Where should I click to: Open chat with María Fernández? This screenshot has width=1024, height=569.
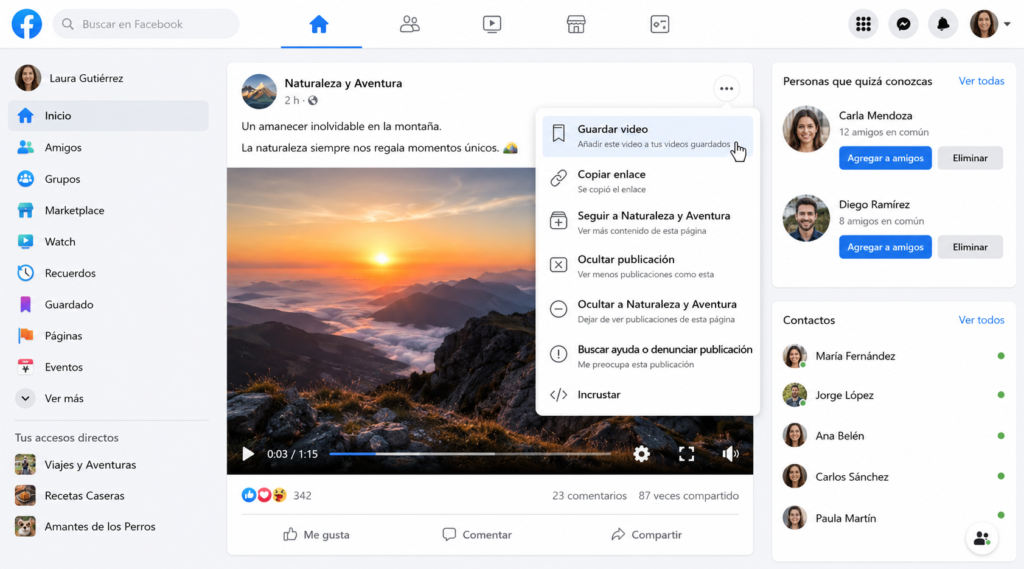click(893, 356)
